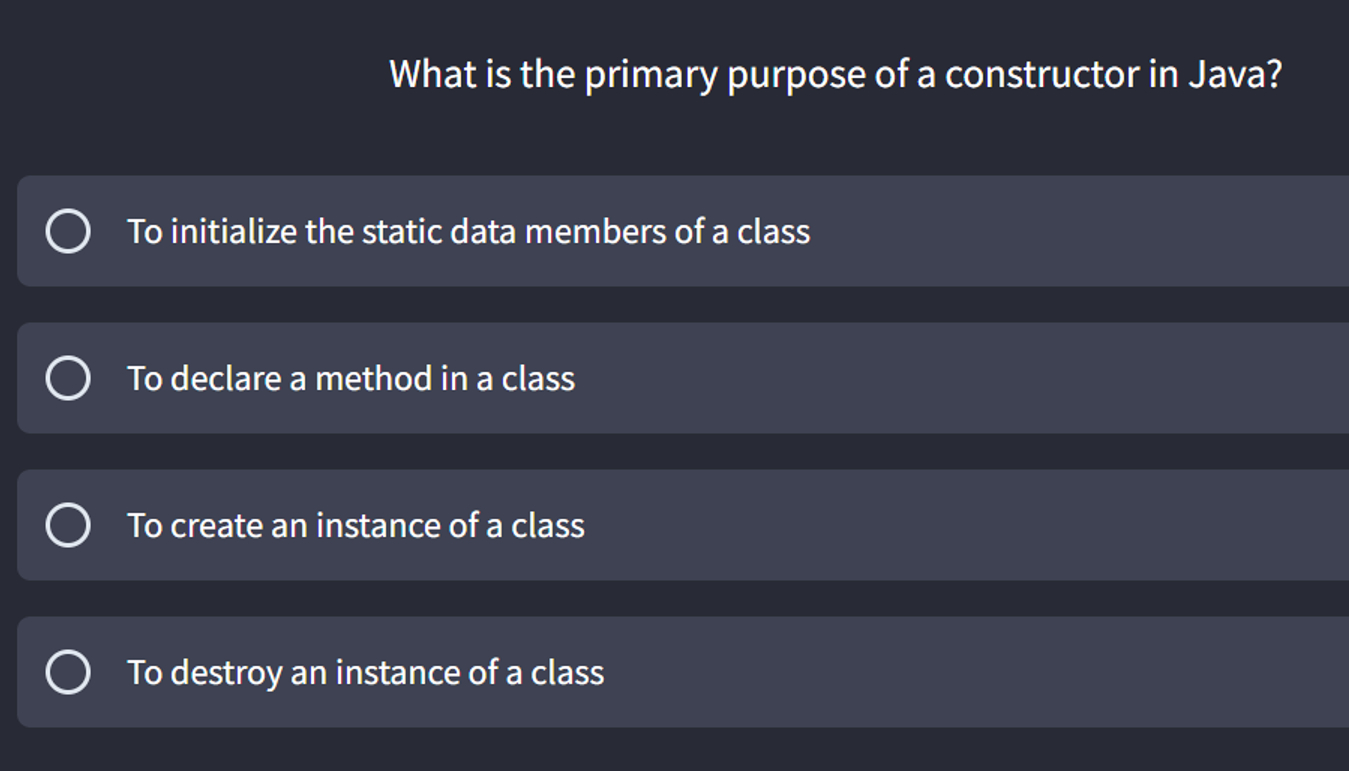Screen dimensions: 1349x771
Task: Choose the radio button for create an instance answer
Action: pos(67,525)
